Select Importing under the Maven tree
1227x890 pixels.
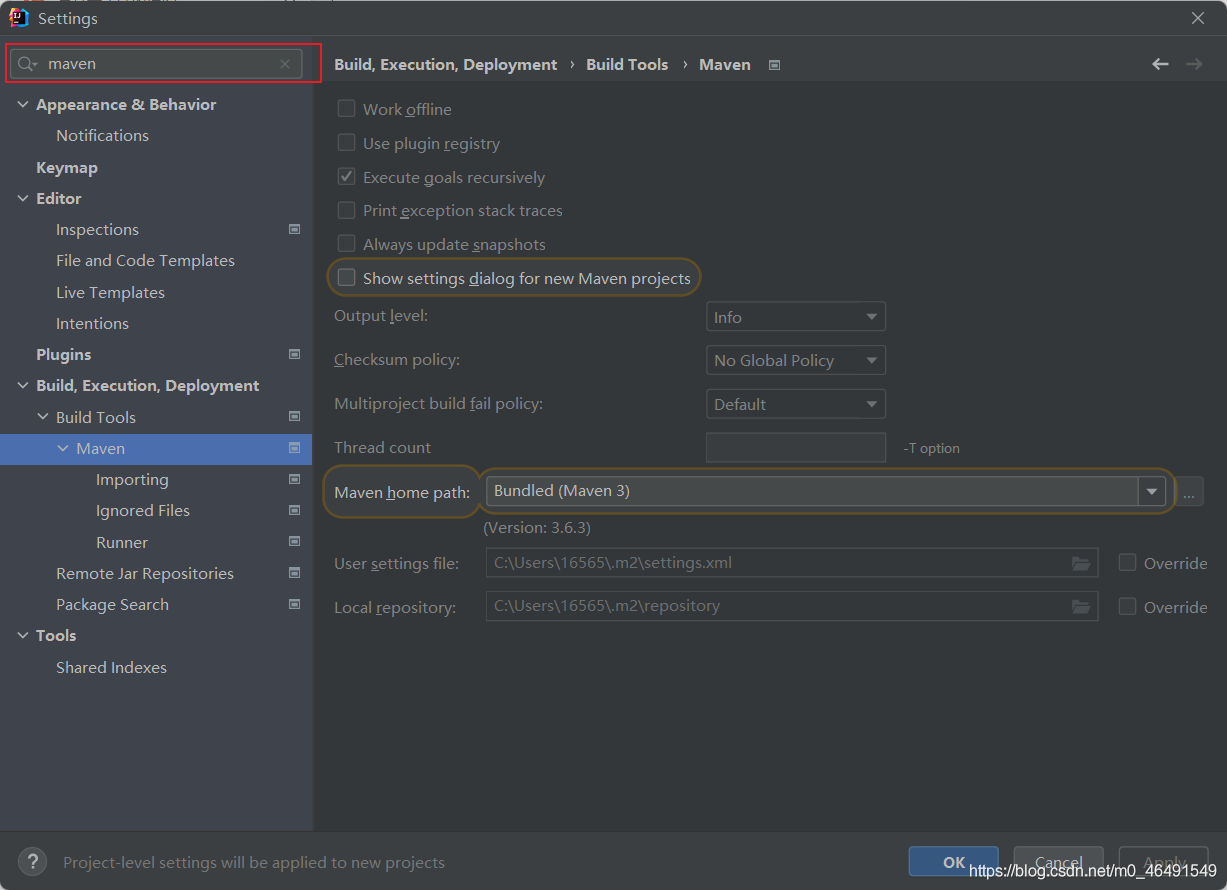pos(132,480)
